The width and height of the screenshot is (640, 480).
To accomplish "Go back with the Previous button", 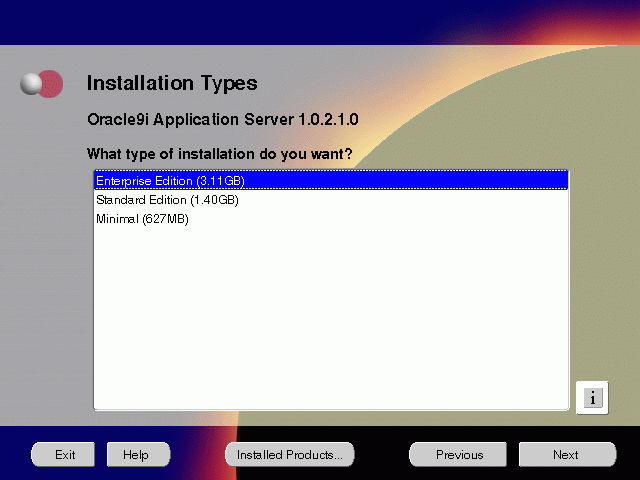I will tap(458, 454).
